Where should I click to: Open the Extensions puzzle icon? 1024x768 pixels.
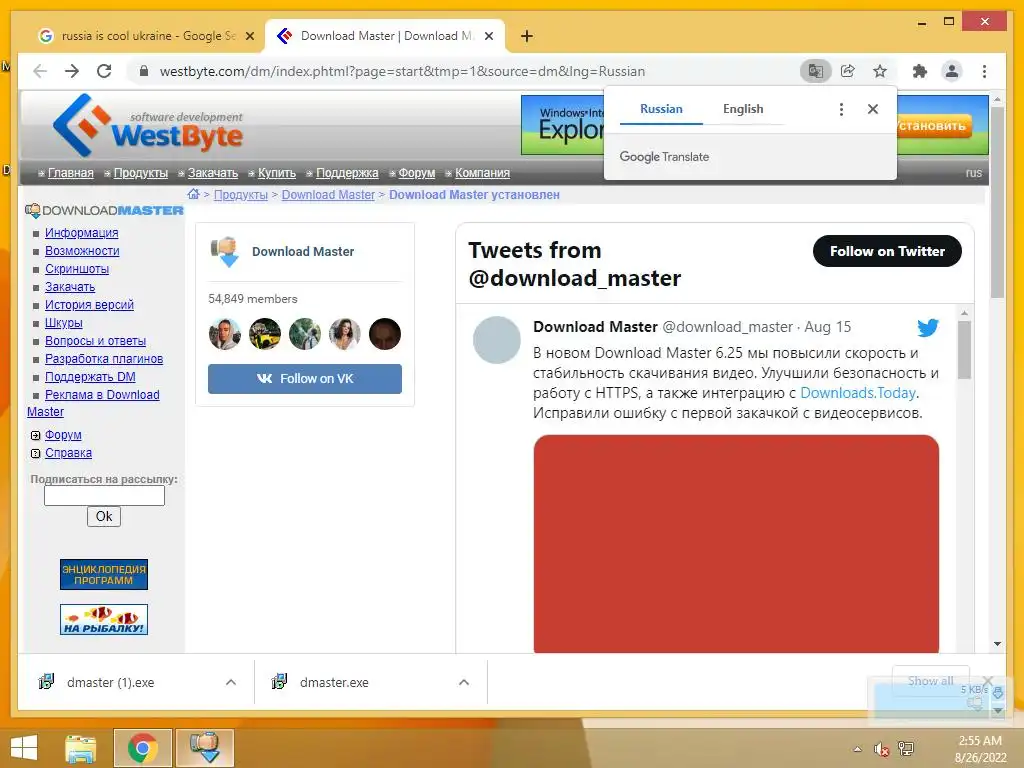[920, 71]
